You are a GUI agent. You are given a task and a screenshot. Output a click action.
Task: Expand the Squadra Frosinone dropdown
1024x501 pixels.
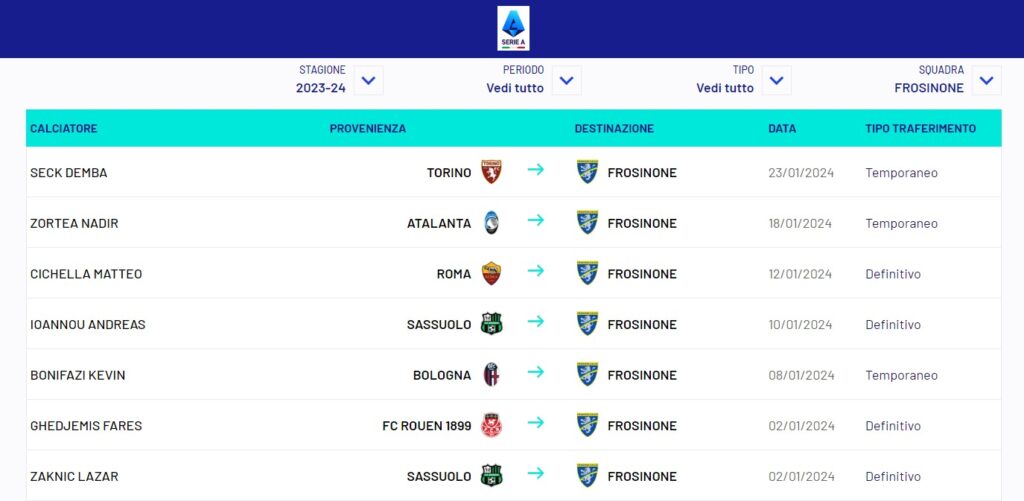click(x=986, y=80)
